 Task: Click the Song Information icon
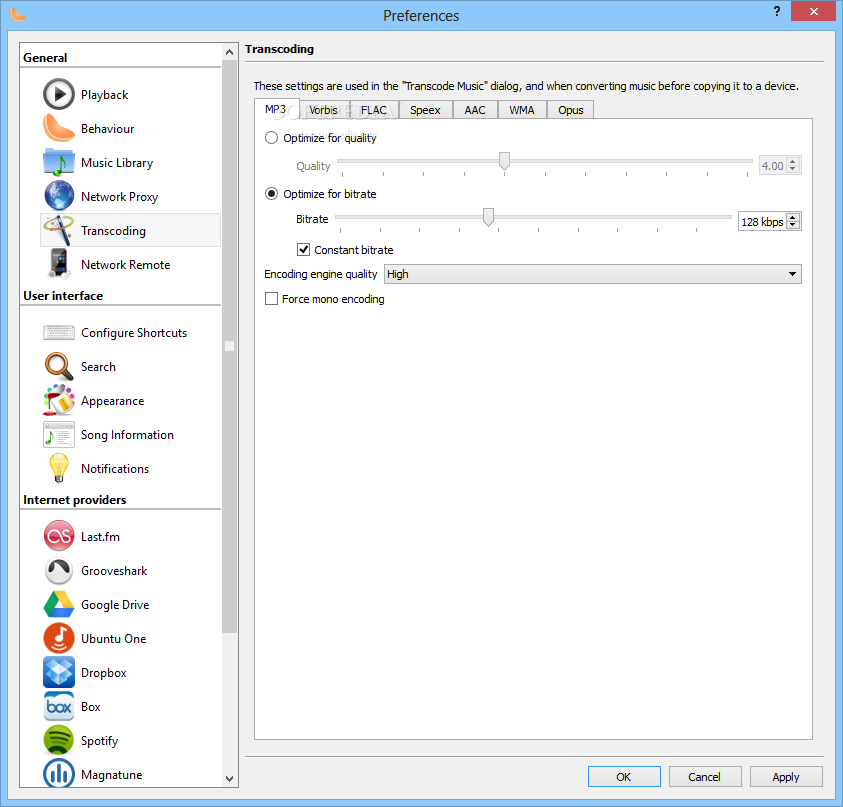click(59, 434)
